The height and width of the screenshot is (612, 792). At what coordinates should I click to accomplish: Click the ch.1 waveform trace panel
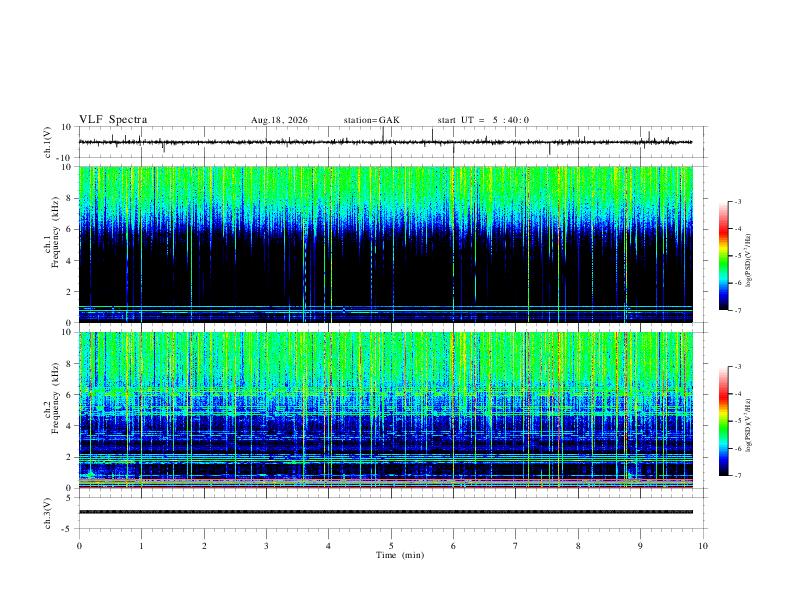(x=386, y=142)
